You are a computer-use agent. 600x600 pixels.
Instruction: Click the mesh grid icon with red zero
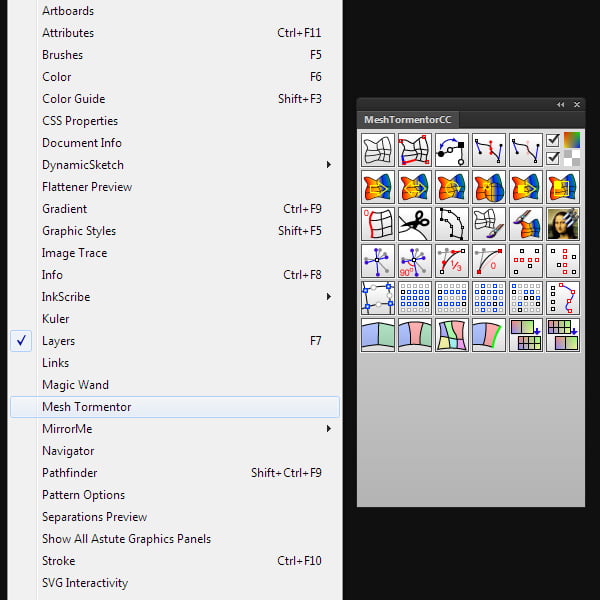378,224
